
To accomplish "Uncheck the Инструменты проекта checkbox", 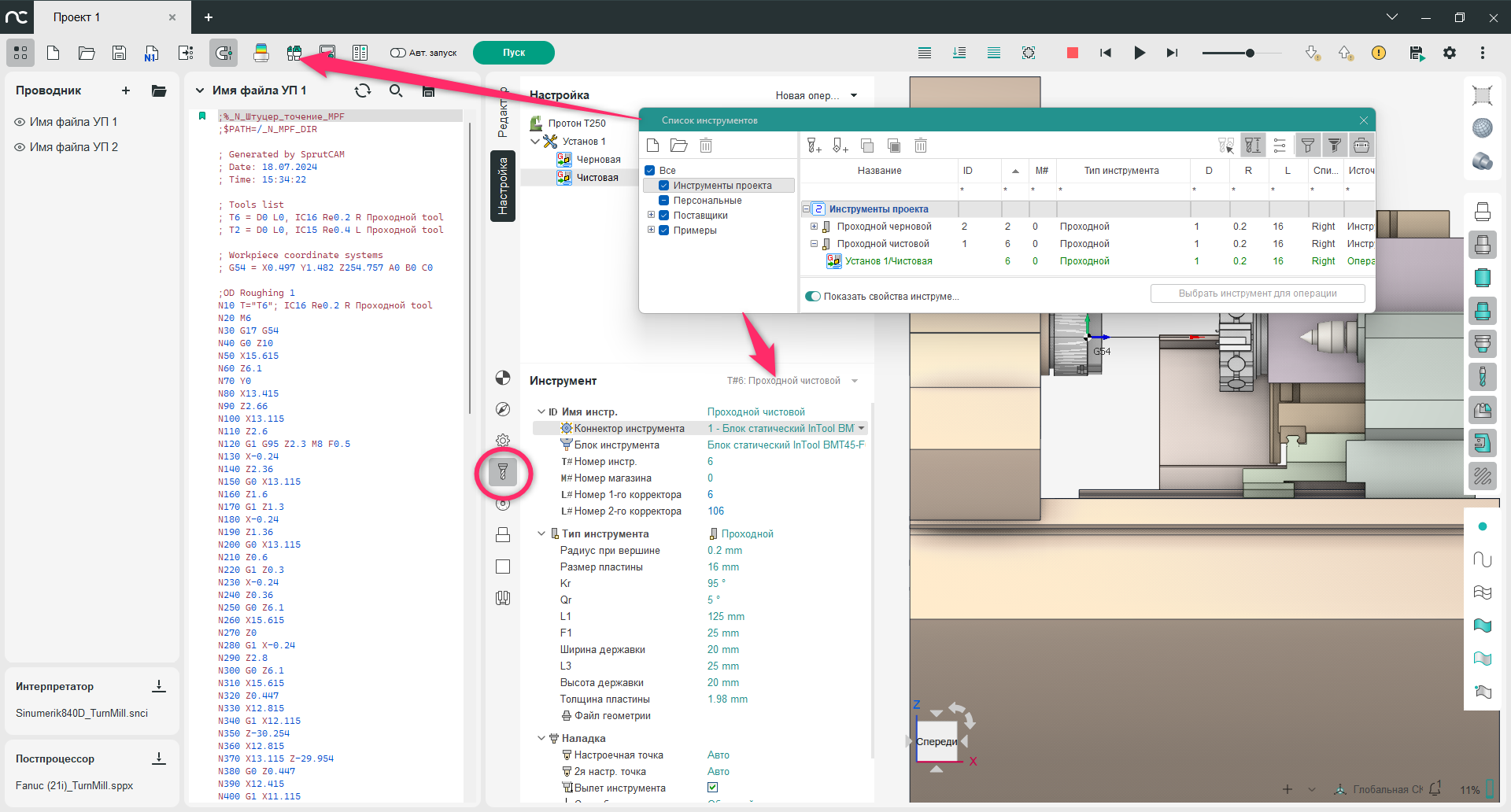I will tap(664, 186).
